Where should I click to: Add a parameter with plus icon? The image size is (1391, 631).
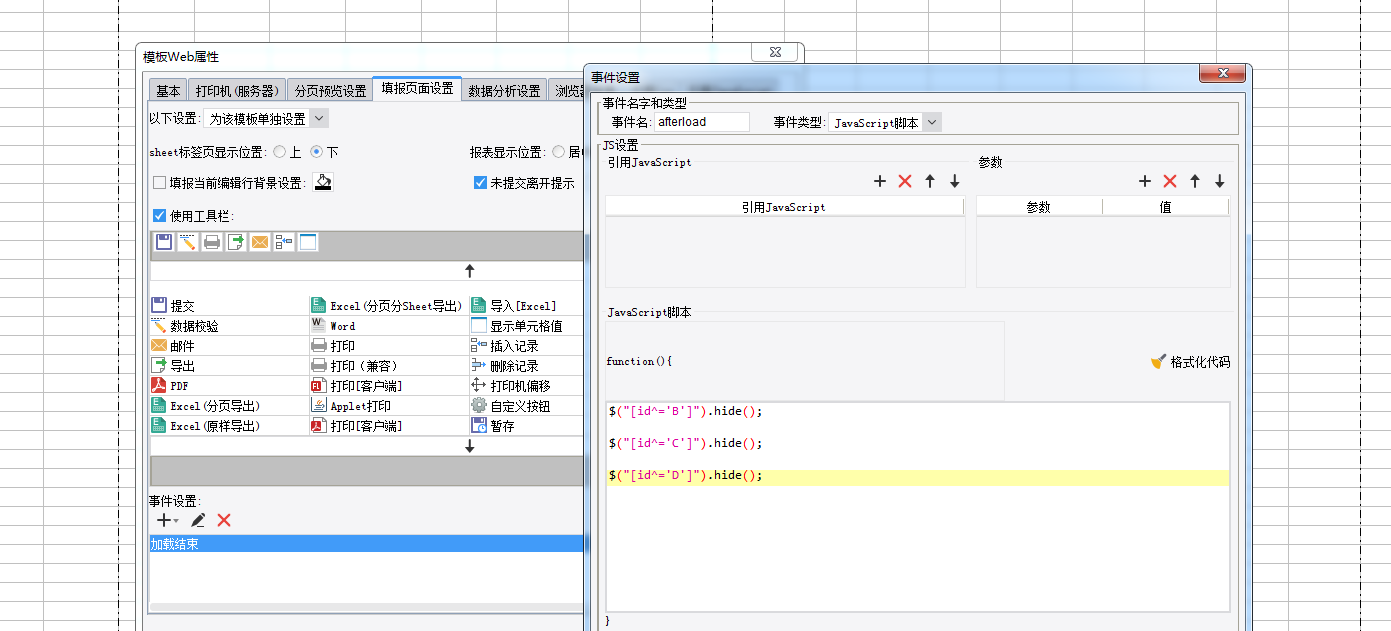point(1145,181)
